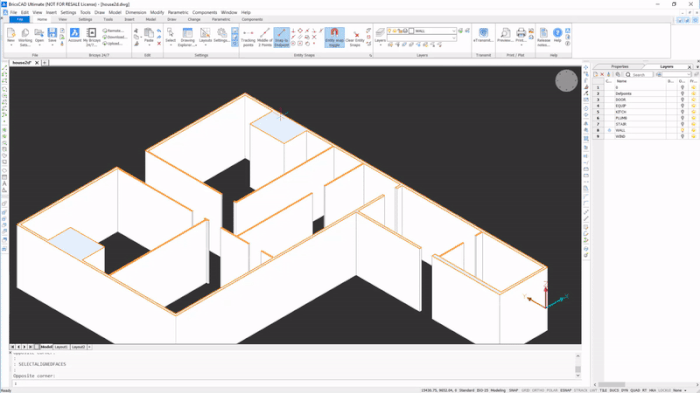Switch to the Properties panel tab
The image size is (700, 393).
tap(620, 67)
